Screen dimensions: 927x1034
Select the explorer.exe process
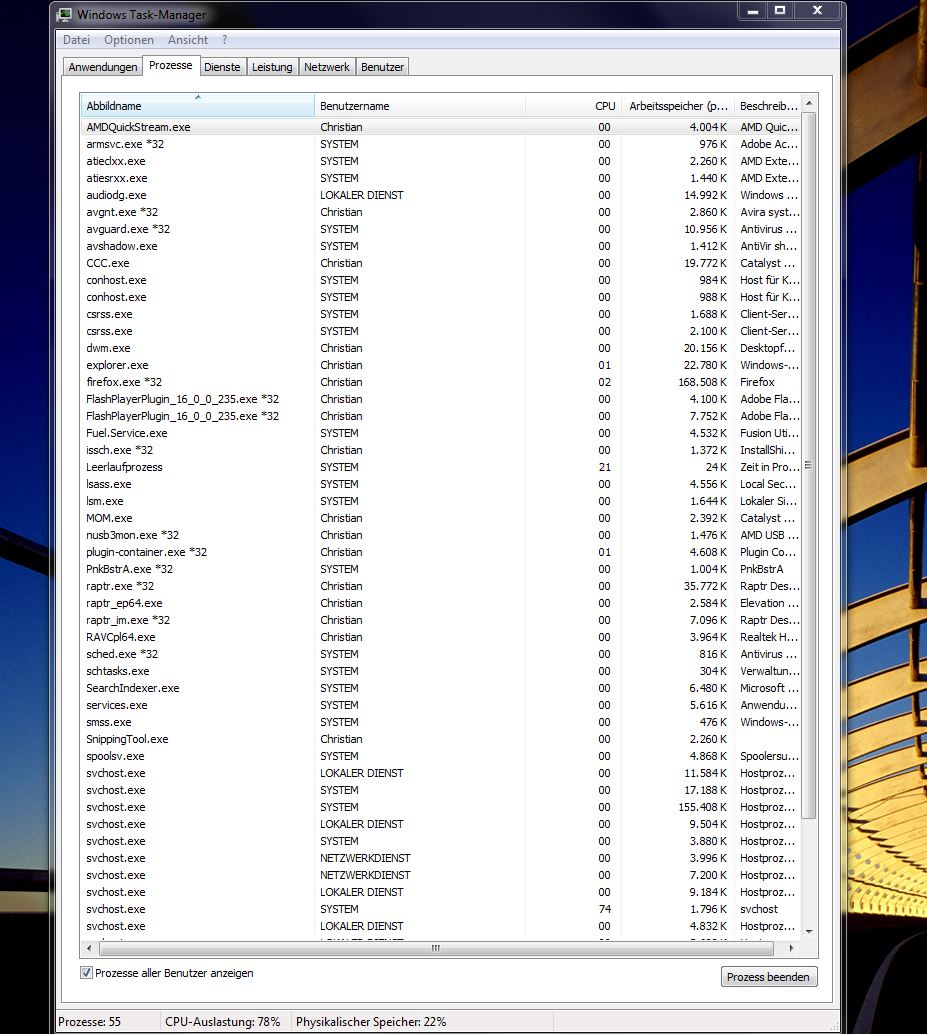441,365
